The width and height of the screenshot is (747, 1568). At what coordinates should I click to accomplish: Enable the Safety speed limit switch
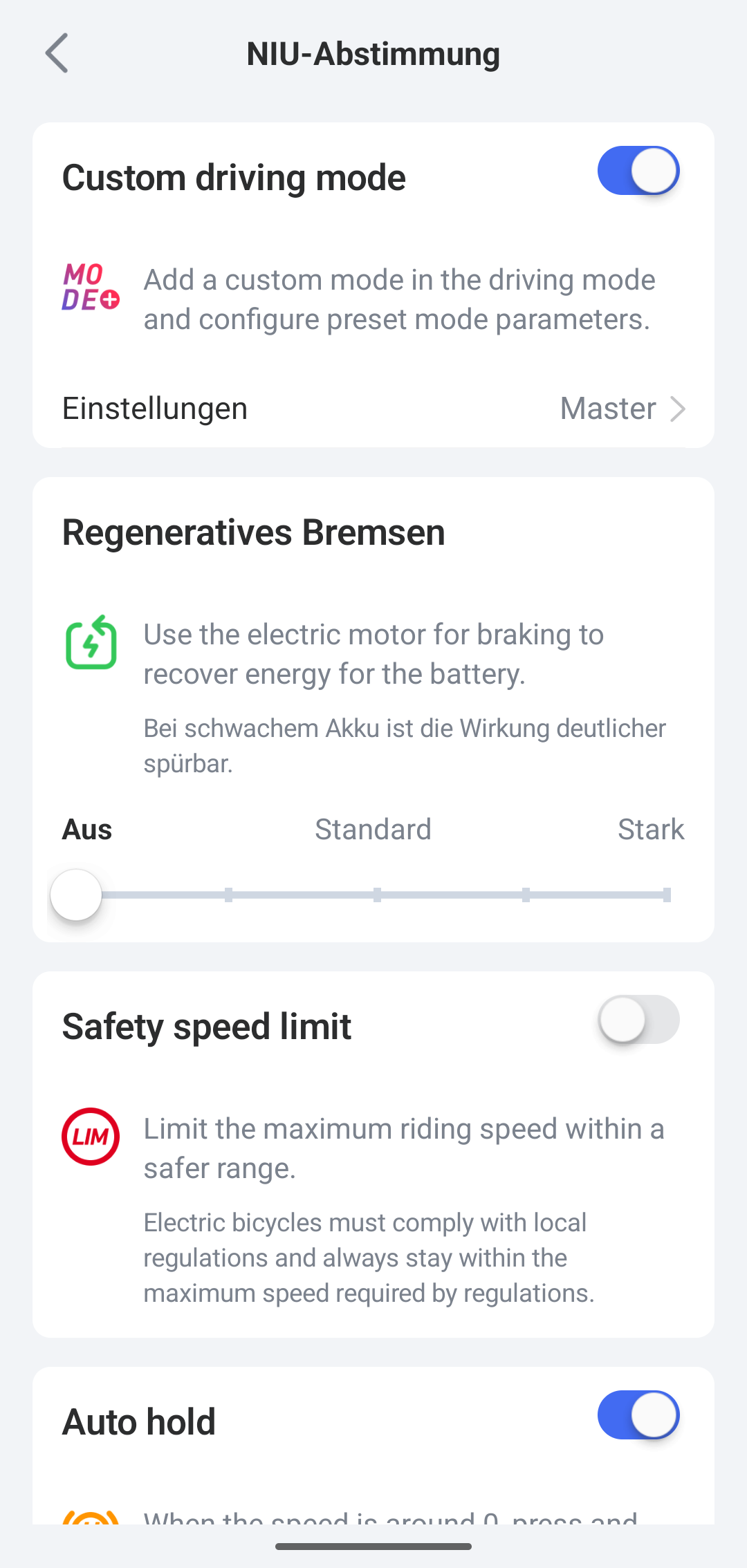638,1020
